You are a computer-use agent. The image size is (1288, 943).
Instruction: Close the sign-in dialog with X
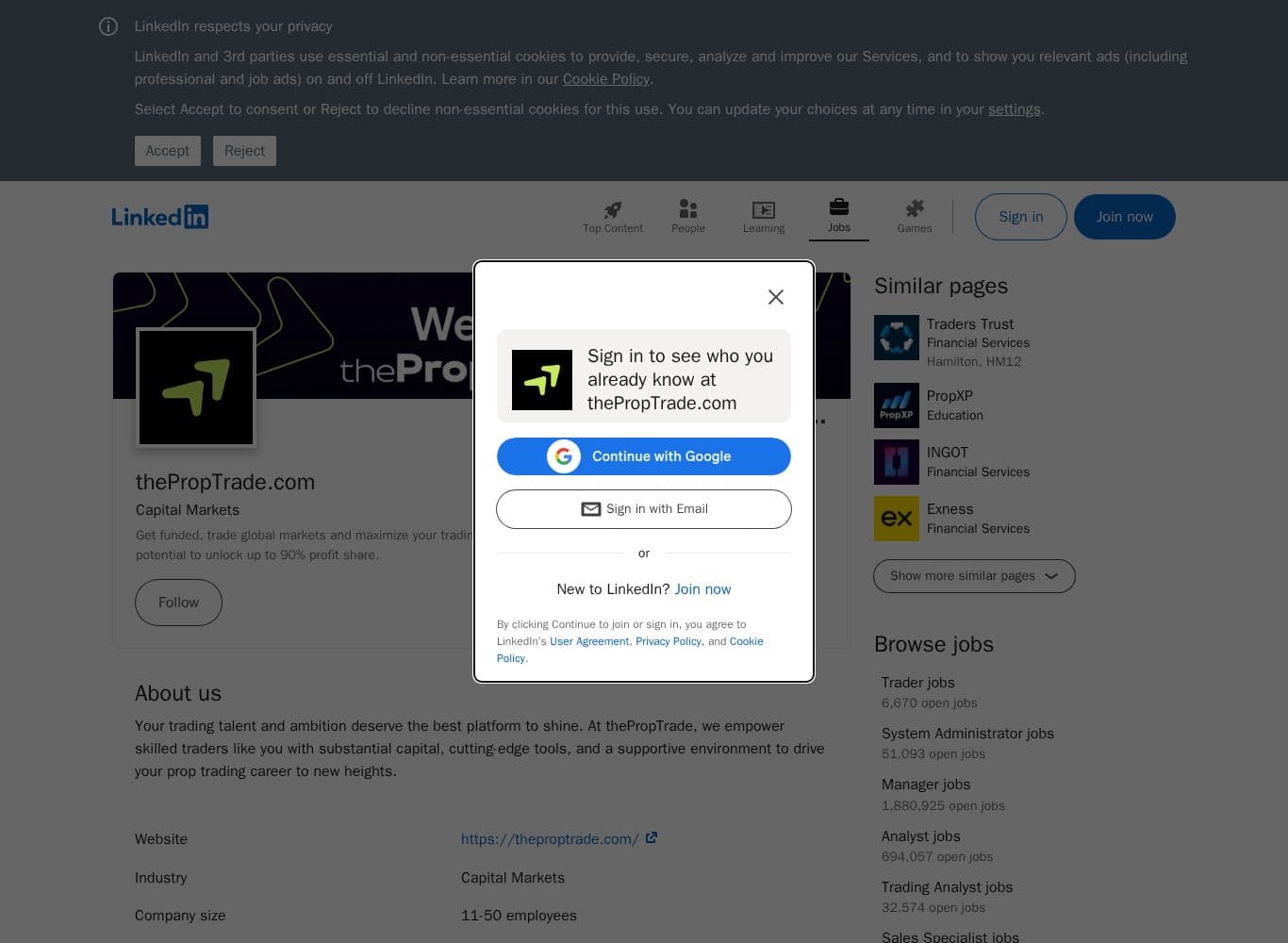776,297
